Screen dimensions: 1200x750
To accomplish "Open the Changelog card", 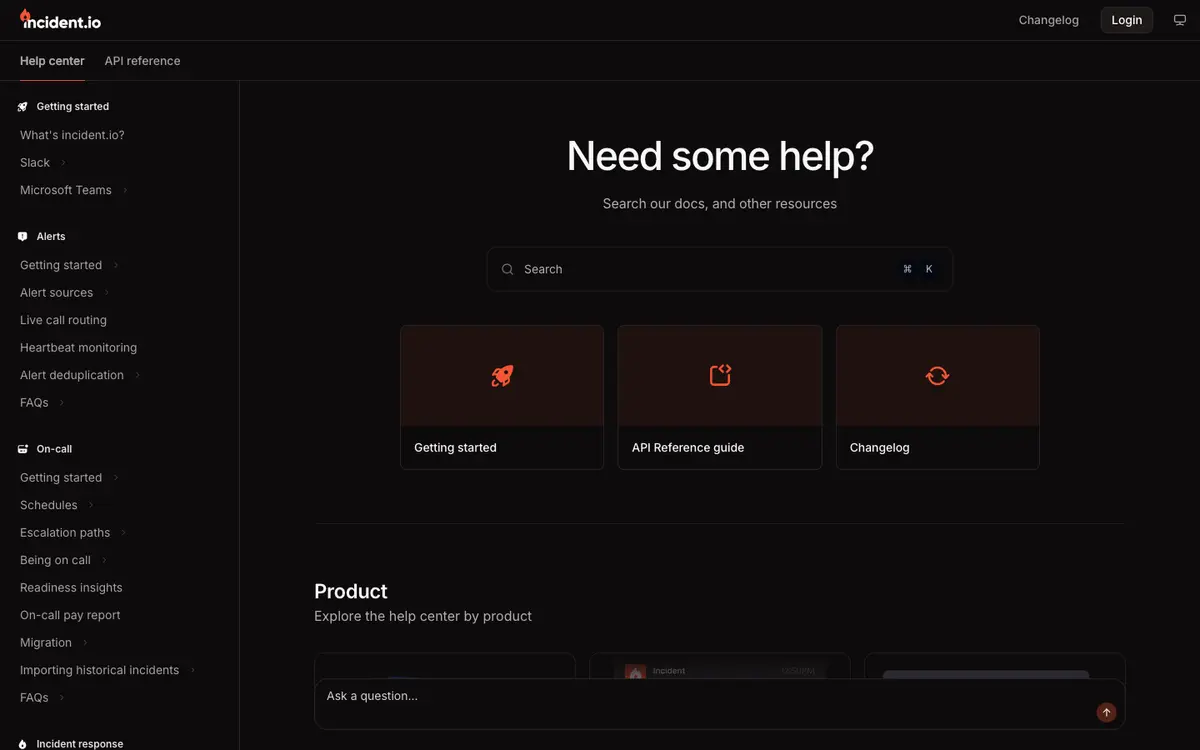I will pyautogui.click(x=938, y=397).
